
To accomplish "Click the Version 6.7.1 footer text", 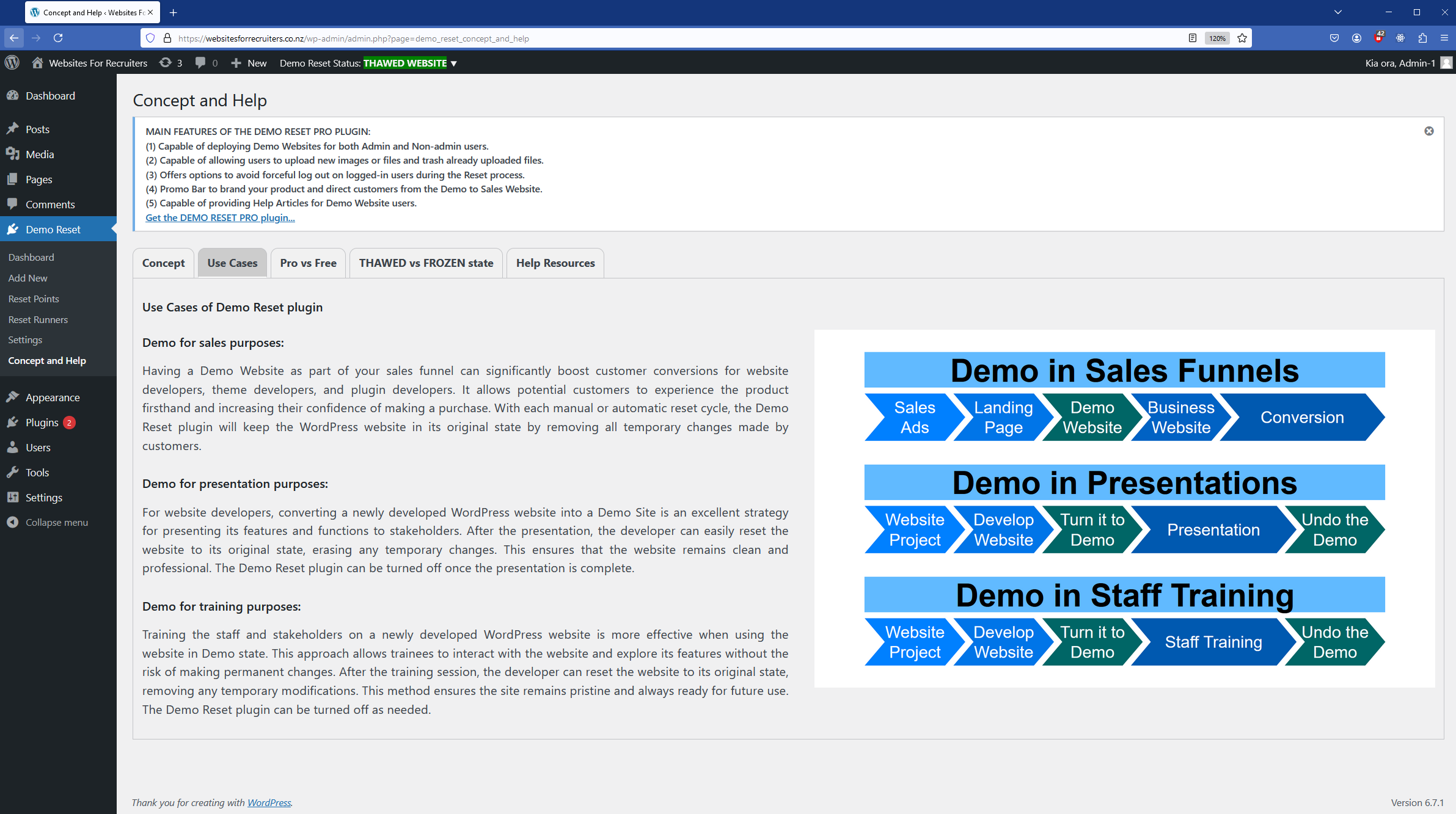I will click(x=1417, y=802).
